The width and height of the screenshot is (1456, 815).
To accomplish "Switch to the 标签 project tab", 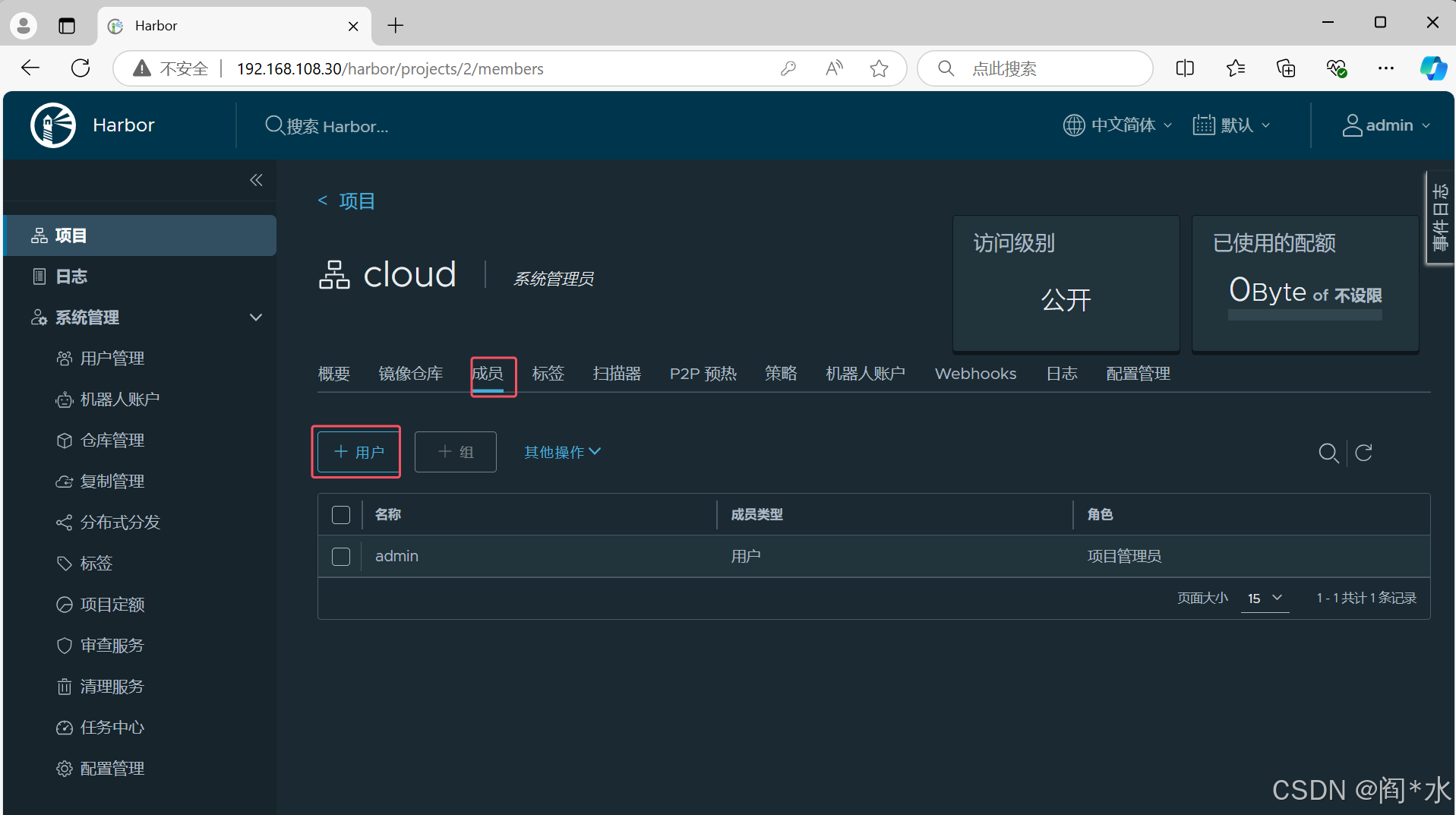I will pyautogui.click(x=548, y=374).
